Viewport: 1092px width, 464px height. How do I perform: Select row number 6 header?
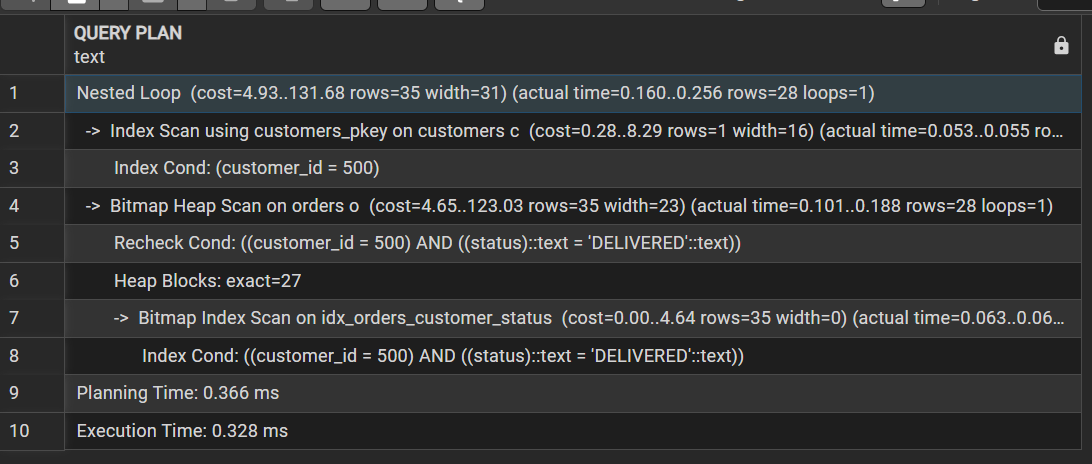point(32,281)
